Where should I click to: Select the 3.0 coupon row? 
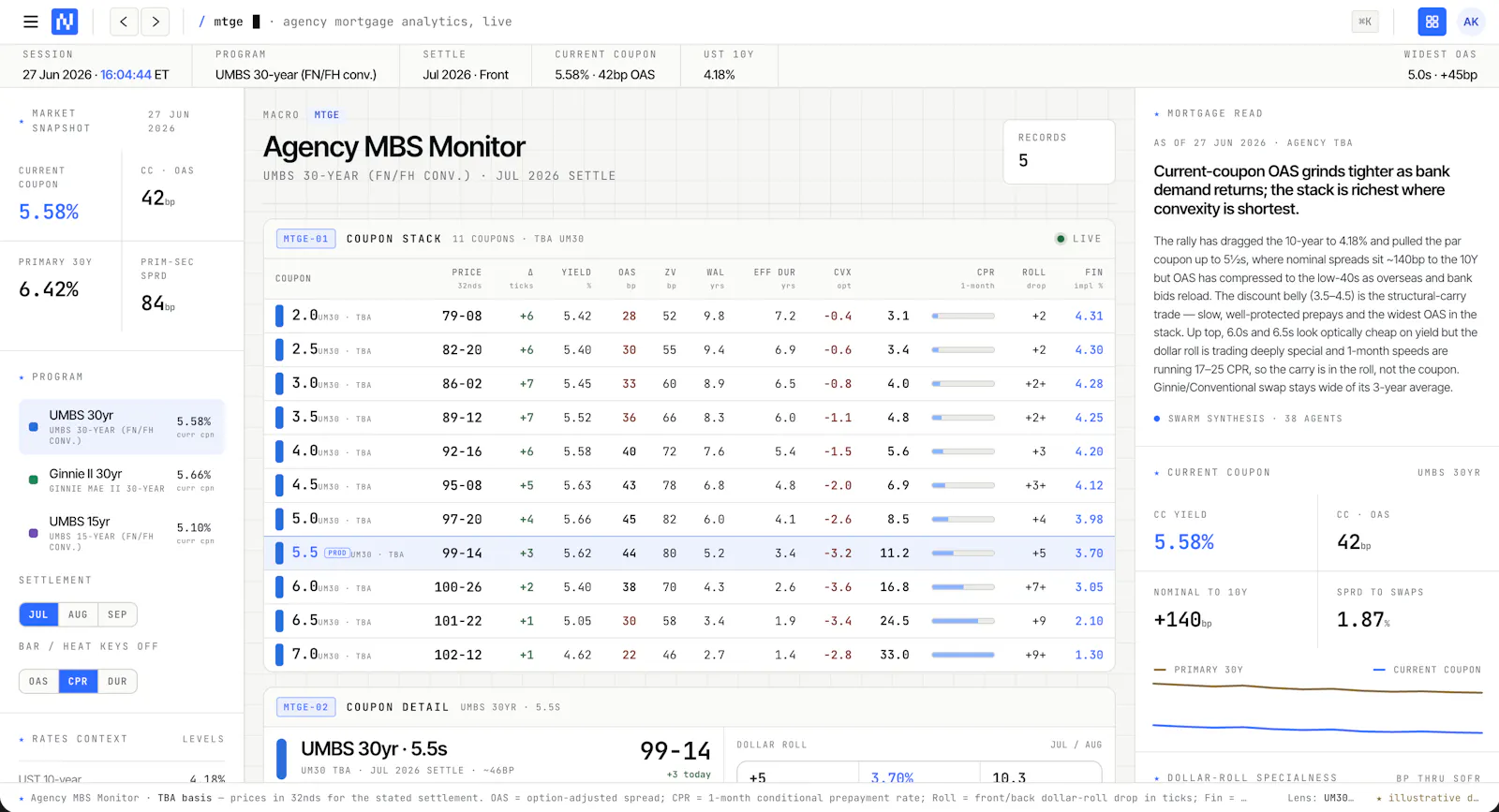690,383
